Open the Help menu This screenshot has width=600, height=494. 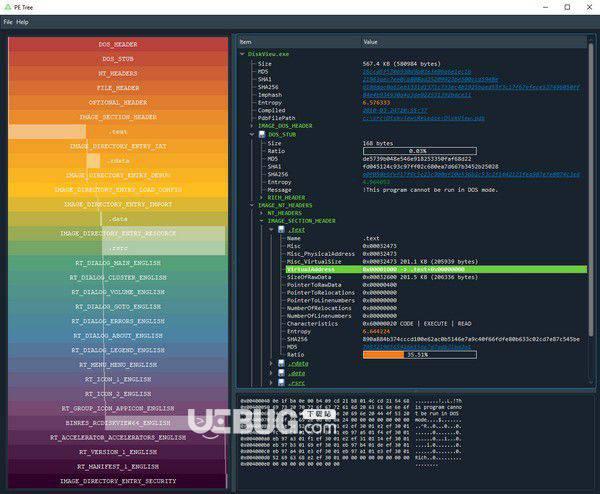coord(22,22)
